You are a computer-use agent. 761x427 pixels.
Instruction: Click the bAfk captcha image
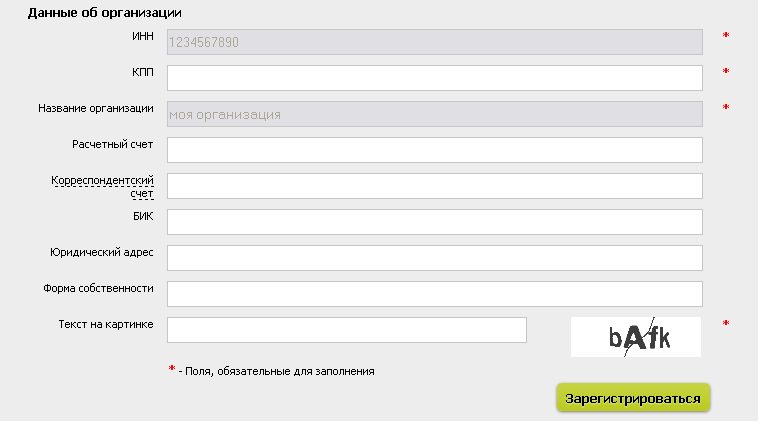[636, 337]
